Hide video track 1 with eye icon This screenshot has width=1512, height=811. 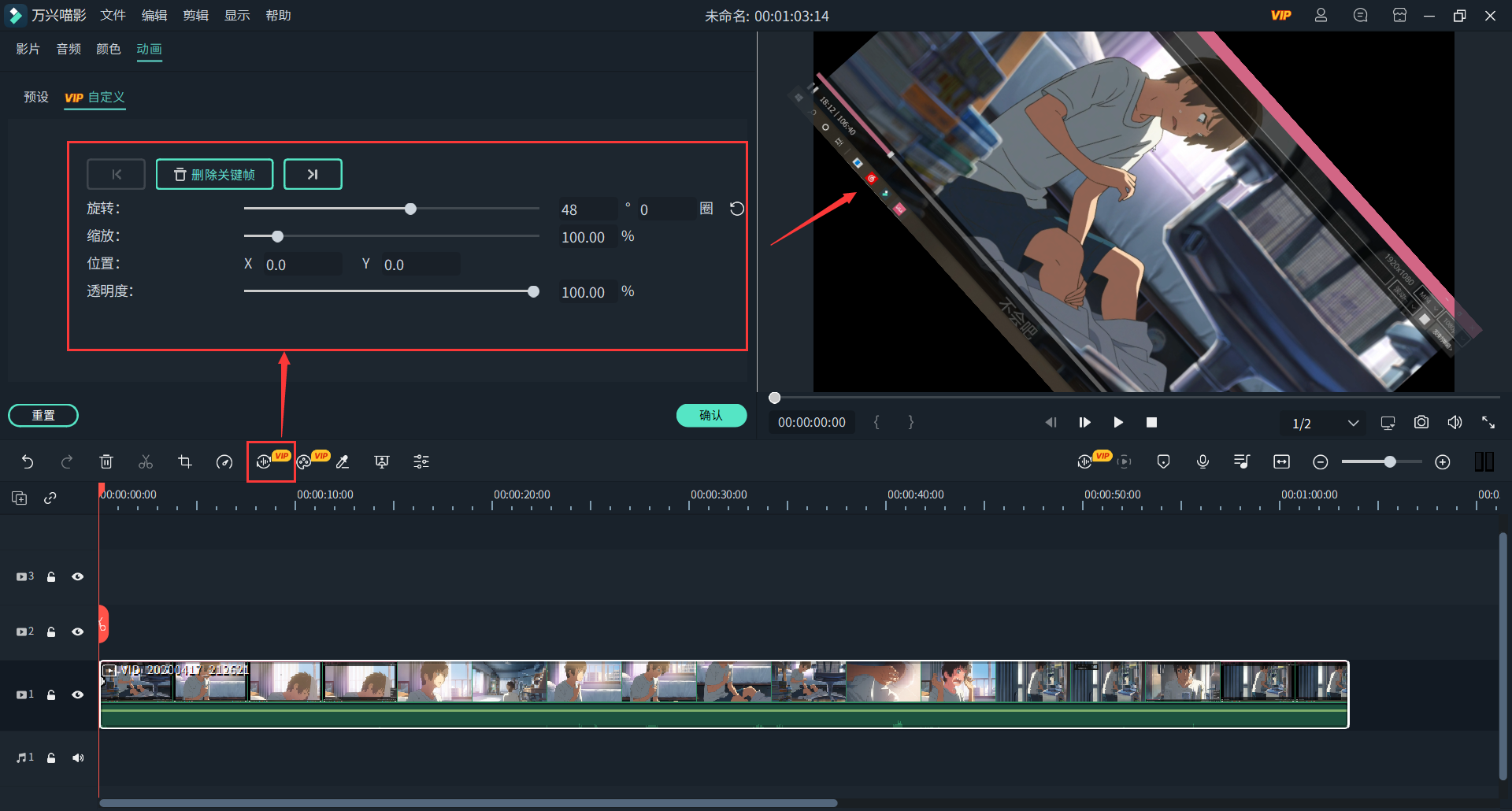[x=77, y=694]
